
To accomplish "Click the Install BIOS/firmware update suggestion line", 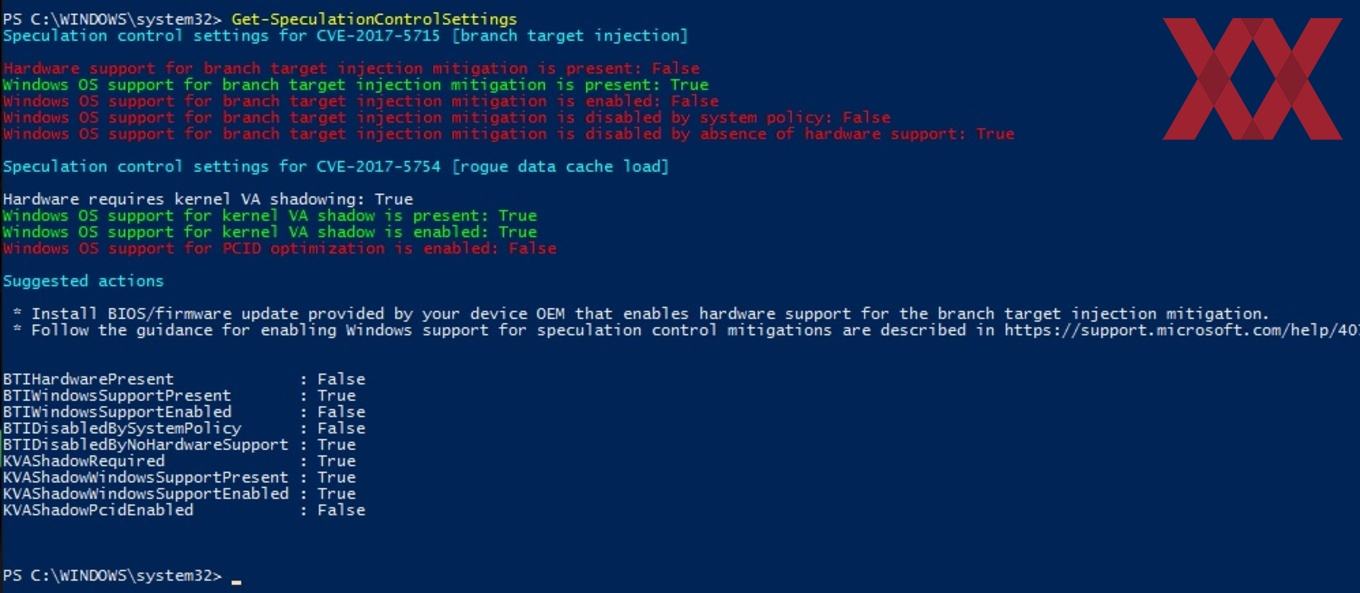I will (x=641, y=314).
